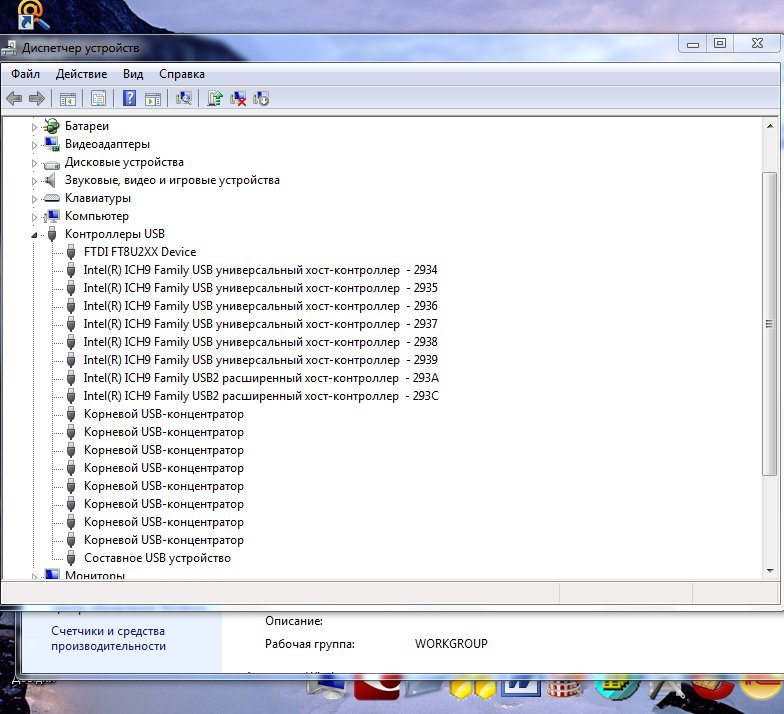Click the USB icon of Intel controller 2934
This screenshot has height=714, width=784.
[x=71, y=270]
